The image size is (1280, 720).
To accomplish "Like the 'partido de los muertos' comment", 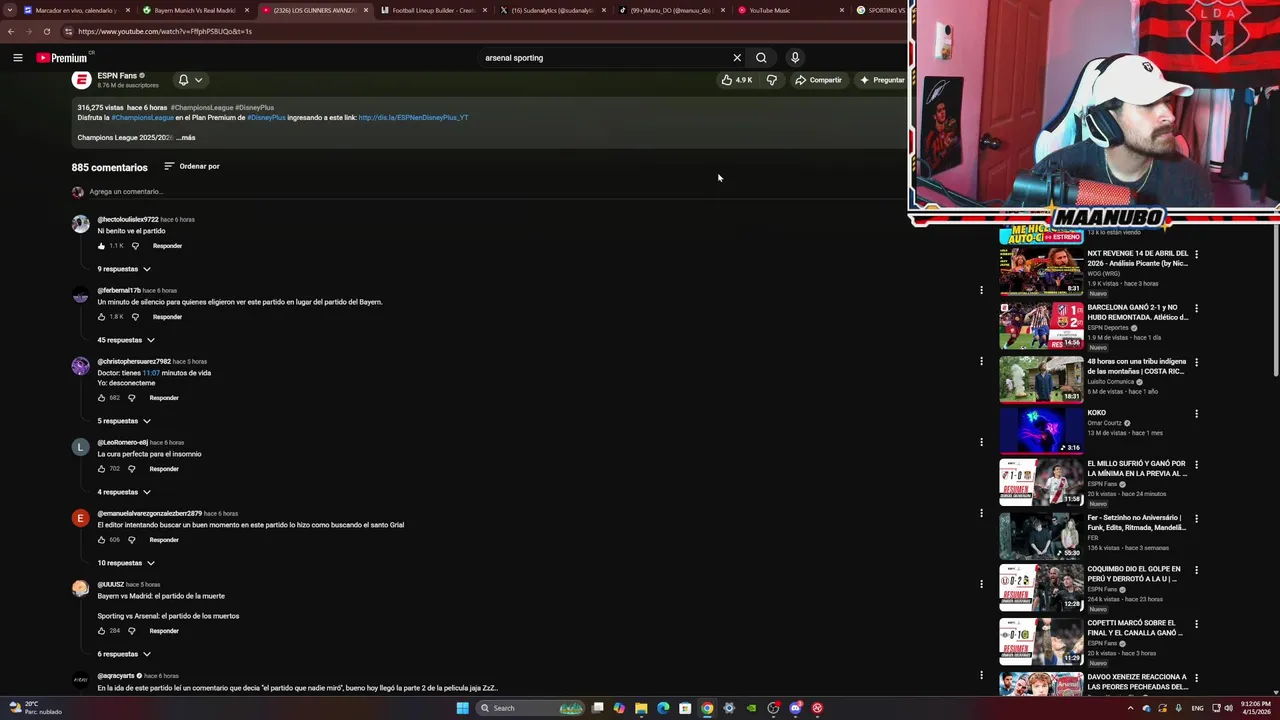I will (x=101, y=631).
